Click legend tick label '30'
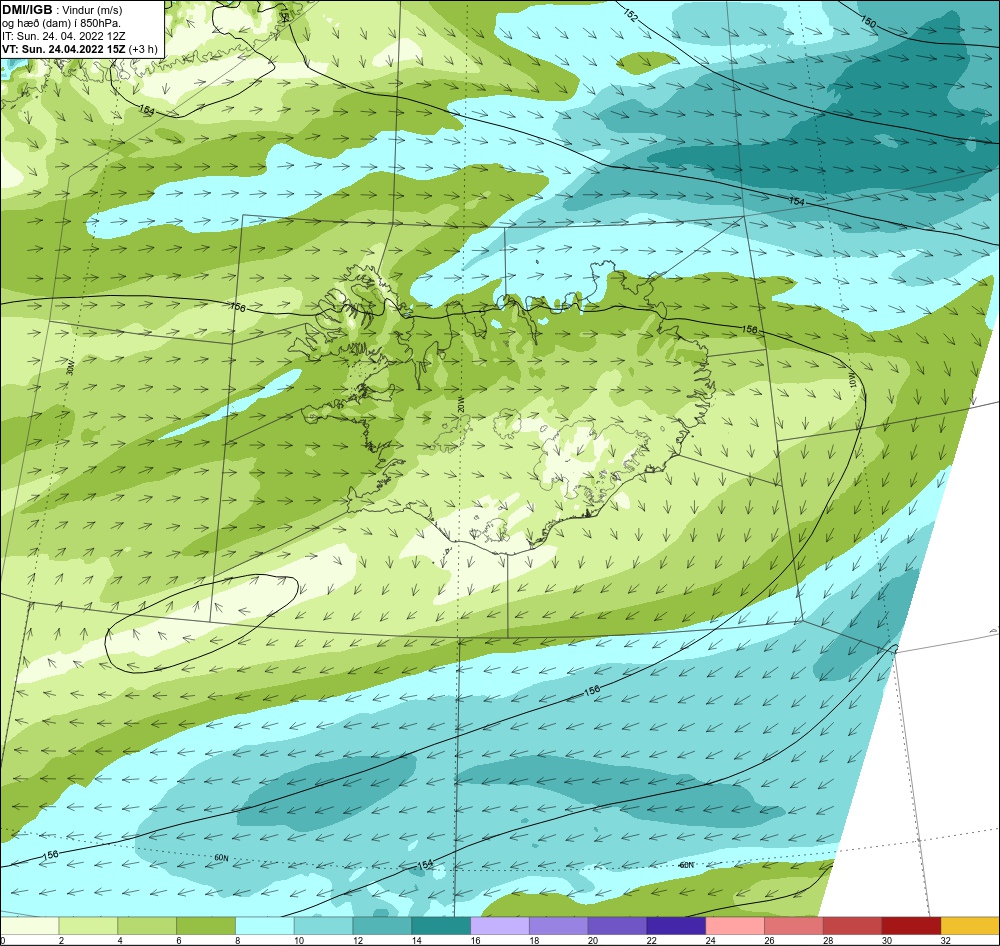The height and width of the screenshot is (946, 1000). pyautogui.click(x=886, y=940)
